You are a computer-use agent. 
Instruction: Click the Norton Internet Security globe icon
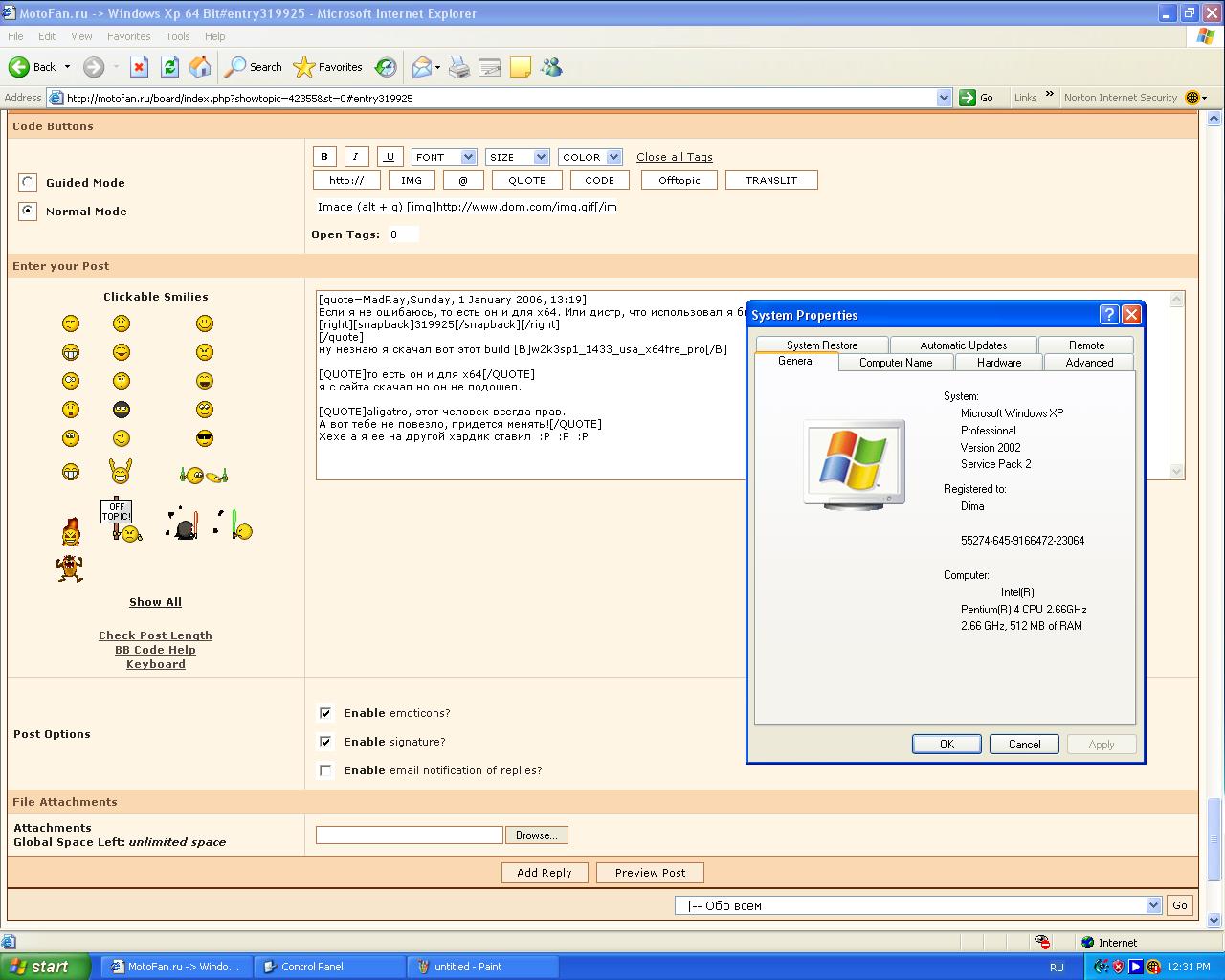click(1192, 98)
